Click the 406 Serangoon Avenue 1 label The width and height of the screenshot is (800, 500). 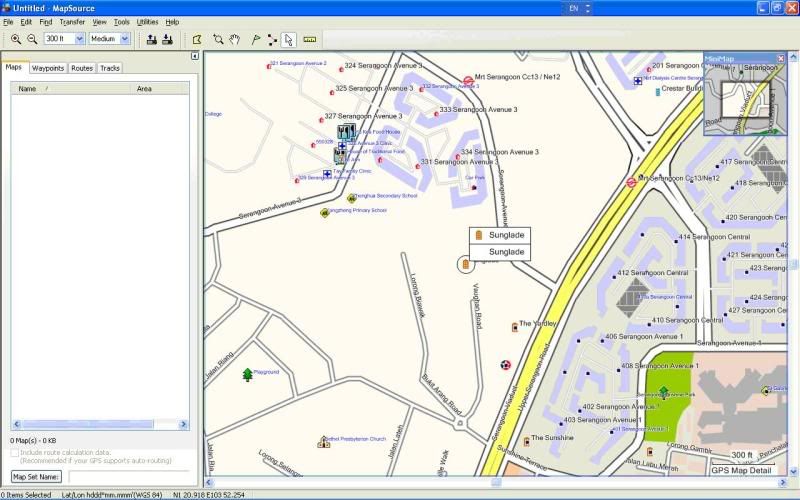click(x=644, y=337)
